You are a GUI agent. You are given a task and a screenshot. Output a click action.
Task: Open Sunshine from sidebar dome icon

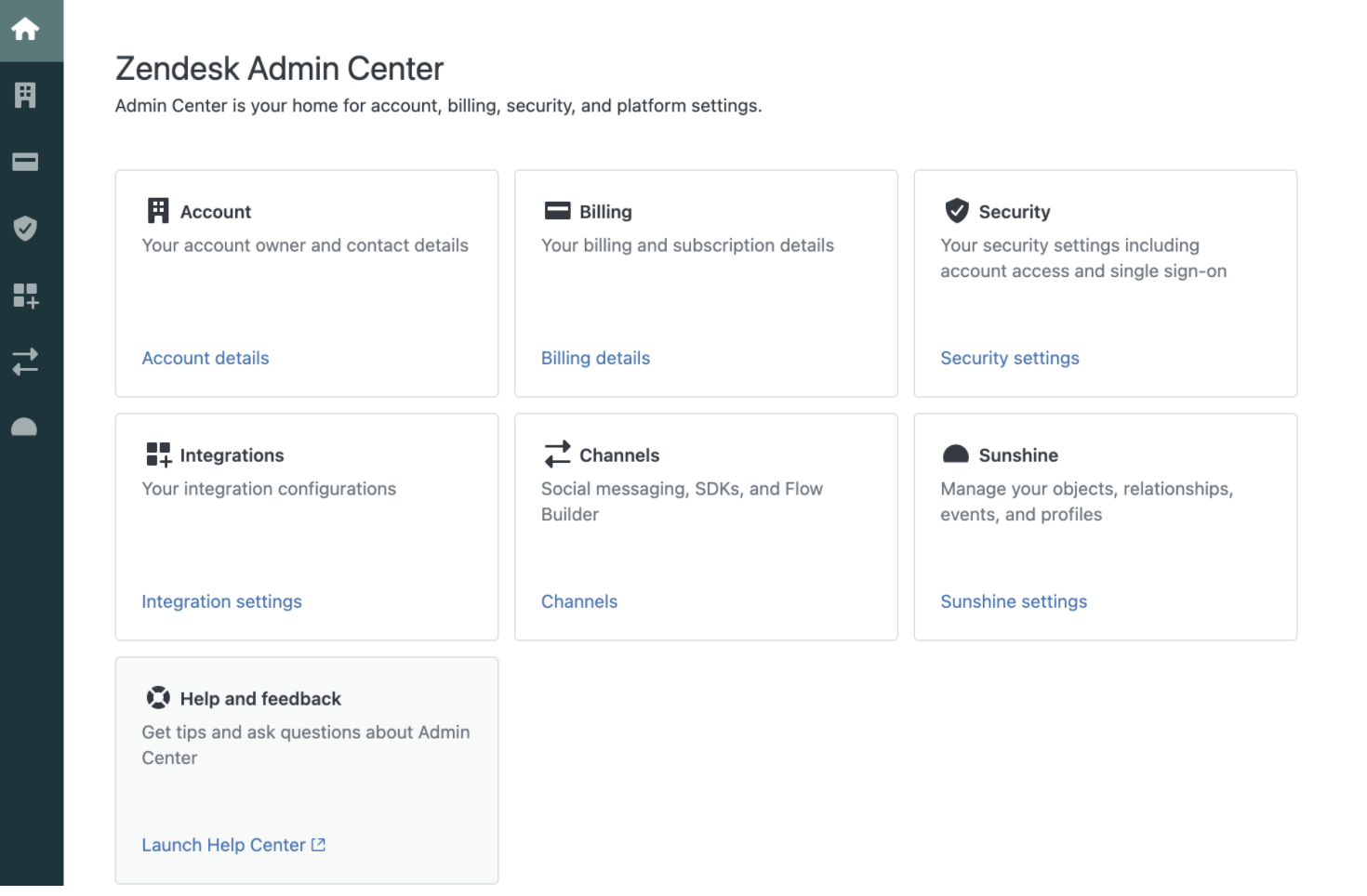coord(25,428)
